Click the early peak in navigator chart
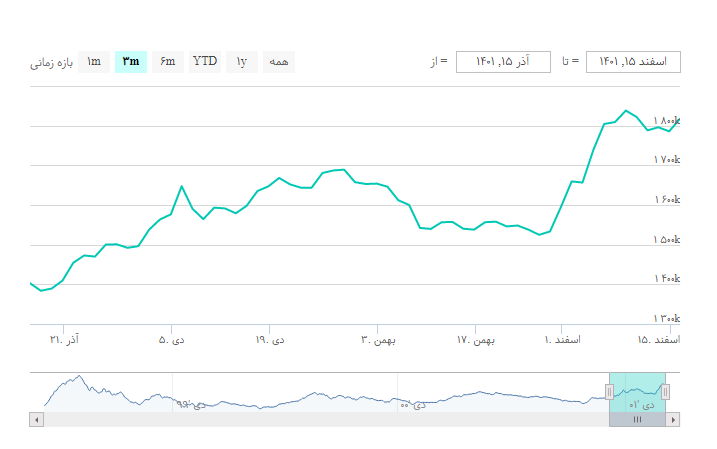This screenshot has width=717, height=449. coord(79,377)
